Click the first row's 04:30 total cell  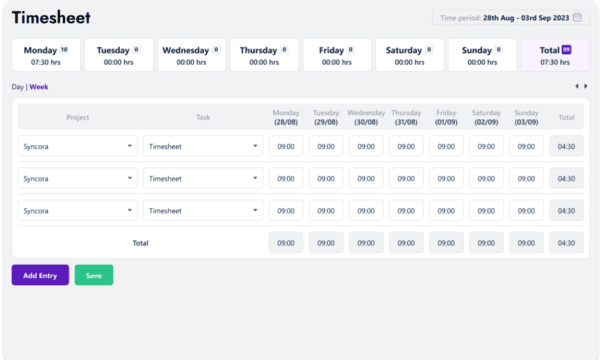(566, 146)
